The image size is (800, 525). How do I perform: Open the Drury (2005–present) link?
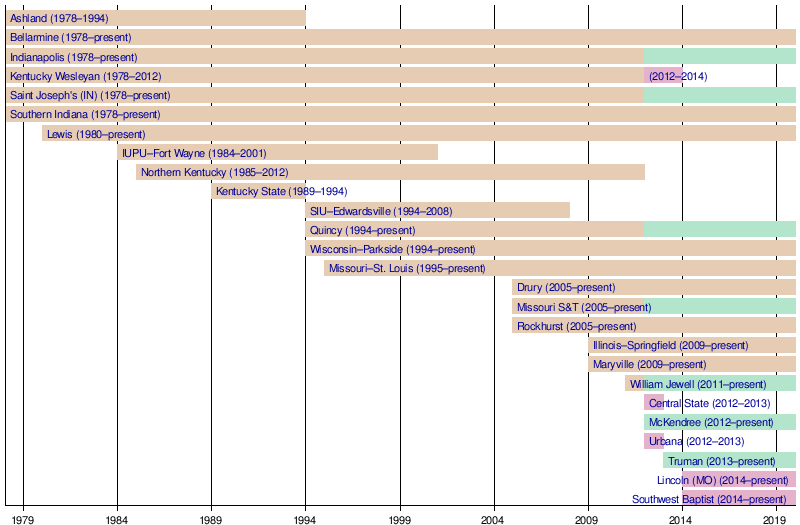pos(566,288)
